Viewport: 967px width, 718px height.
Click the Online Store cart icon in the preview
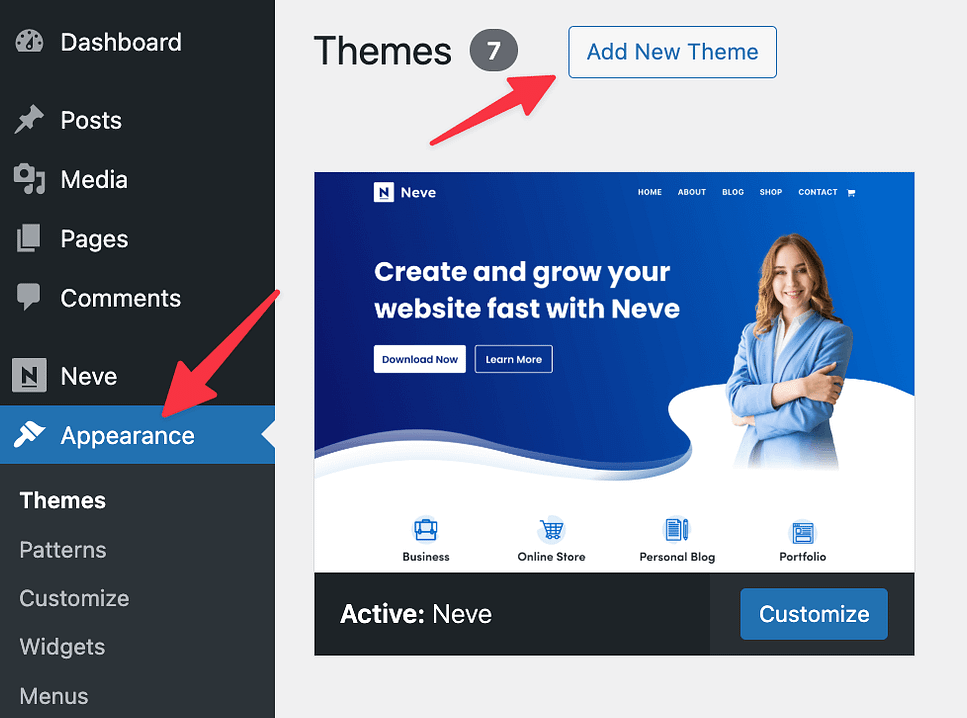click(551, 530)
